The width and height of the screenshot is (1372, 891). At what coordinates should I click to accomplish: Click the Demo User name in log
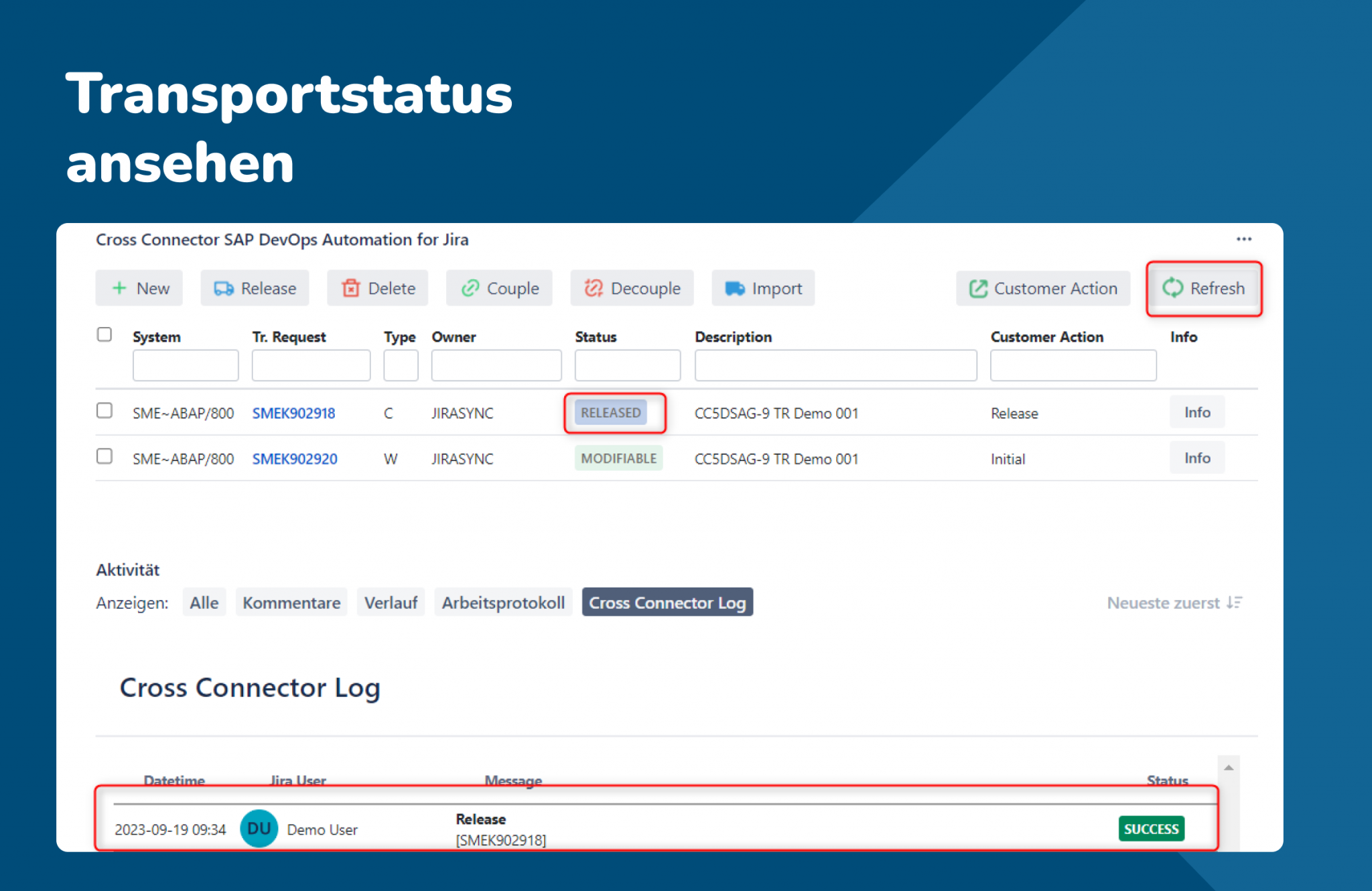322,829
